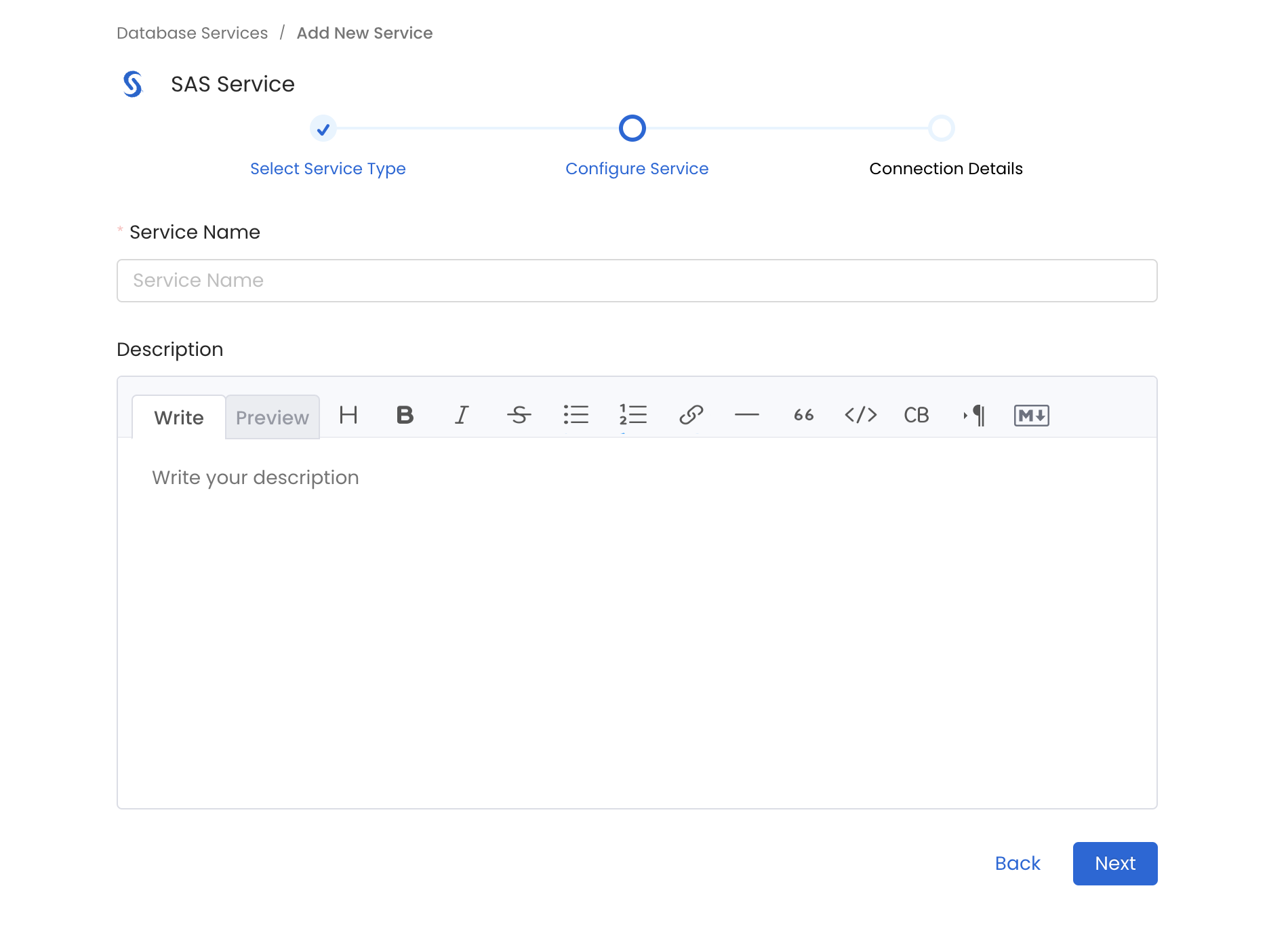This screenshot has width=1288, height=941.
Task: Insert a hyperlink in the description
Action: click(691, 416)
